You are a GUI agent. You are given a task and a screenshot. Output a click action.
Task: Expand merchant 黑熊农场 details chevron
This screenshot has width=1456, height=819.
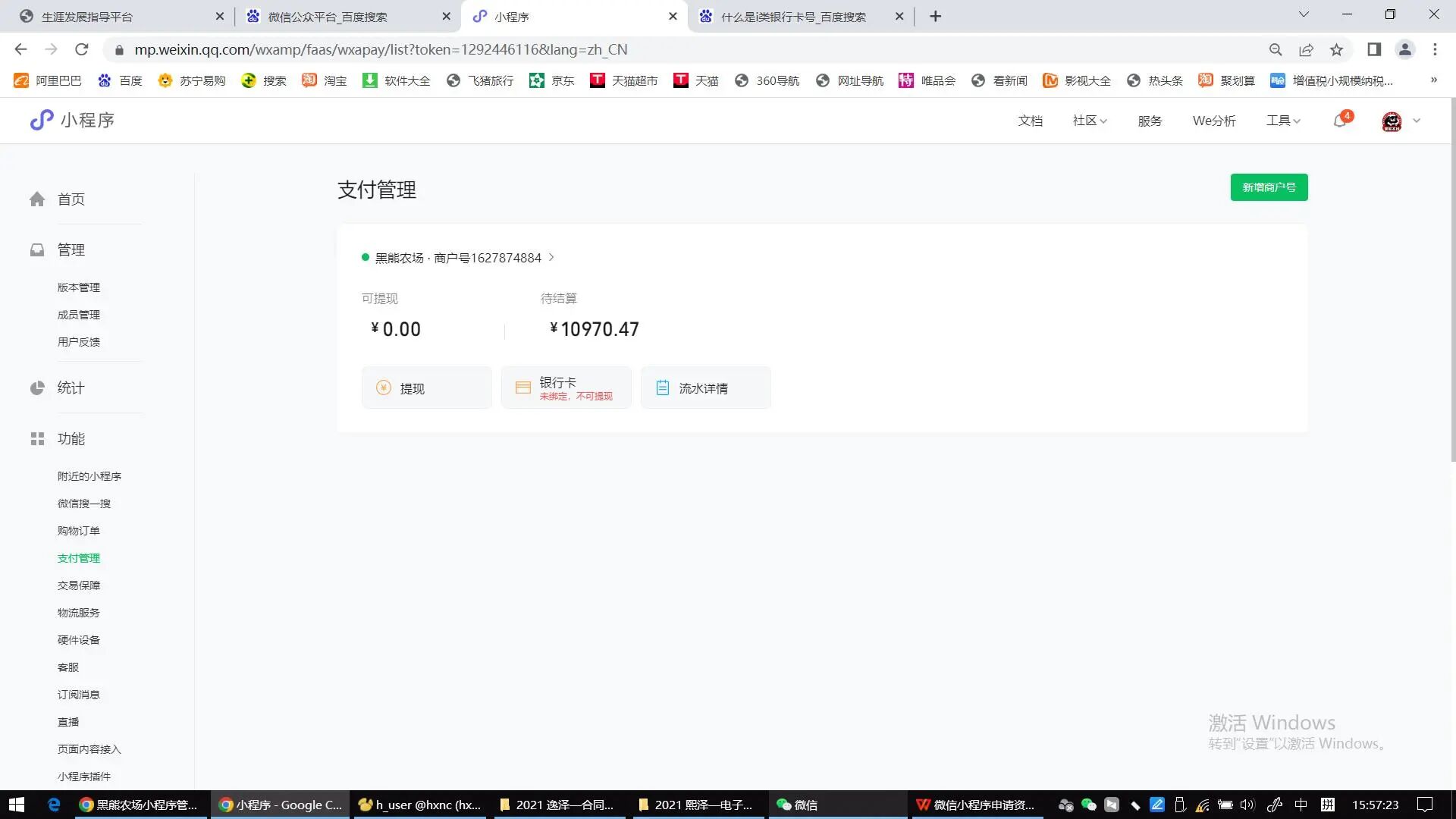click(551, 258)
